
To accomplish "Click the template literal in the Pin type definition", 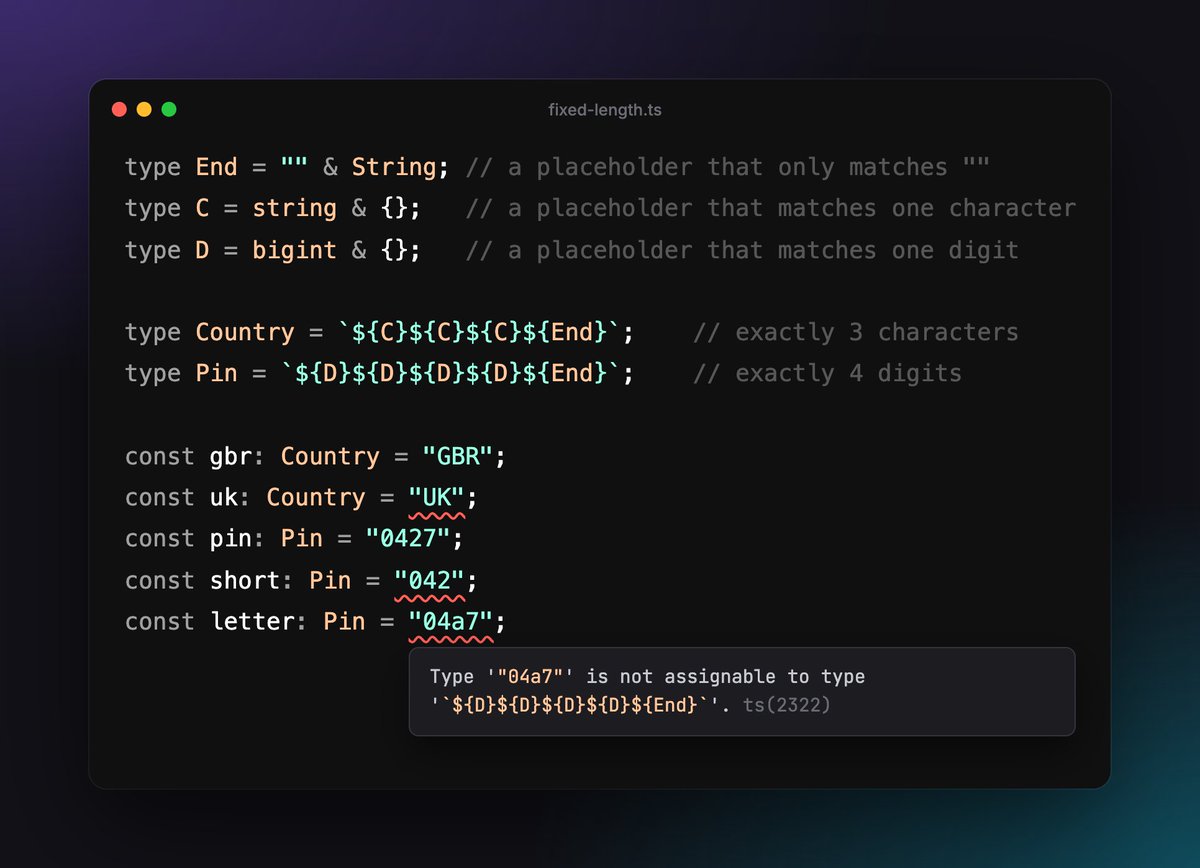I will click(x=451, y=373).
